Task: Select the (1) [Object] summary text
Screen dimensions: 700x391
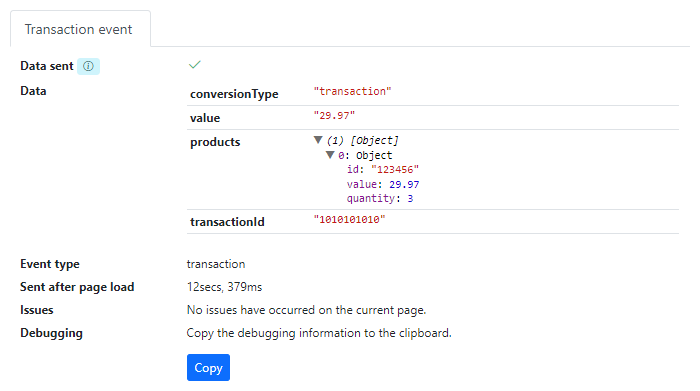Action: (x=362, y=141)
